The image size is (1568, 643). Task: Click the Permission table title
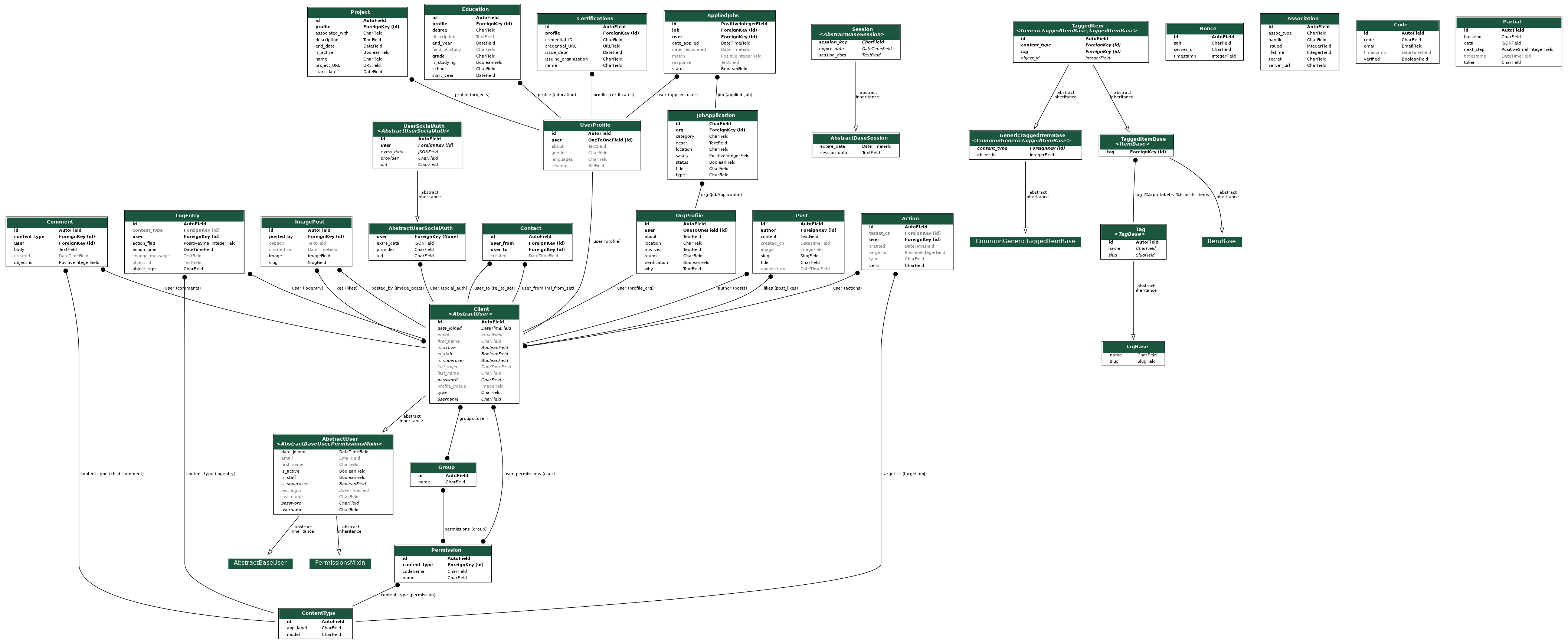pos(443,551)
